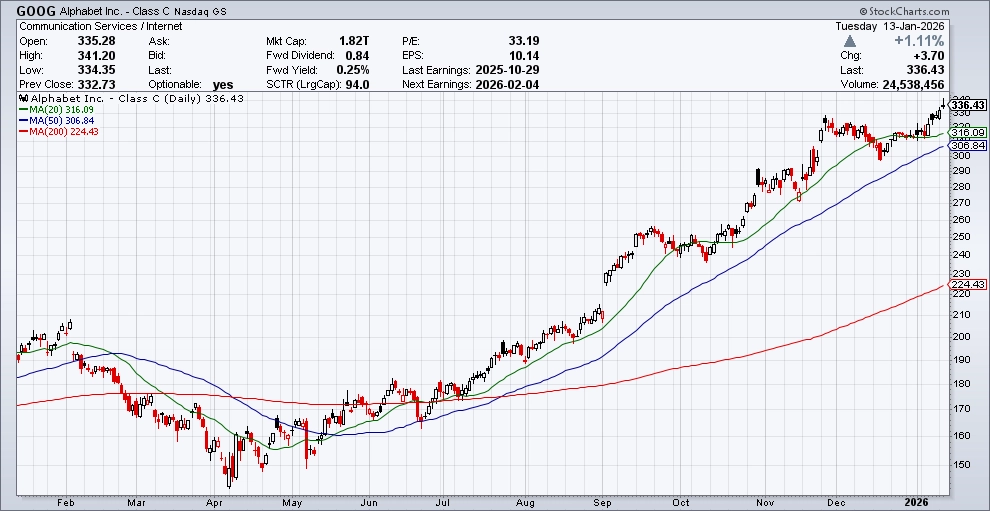Image resolution: width=990 pixels, height=511 pixels.
Task: Click the gray up-triangle change indicator
Action: tap(850, 41)
